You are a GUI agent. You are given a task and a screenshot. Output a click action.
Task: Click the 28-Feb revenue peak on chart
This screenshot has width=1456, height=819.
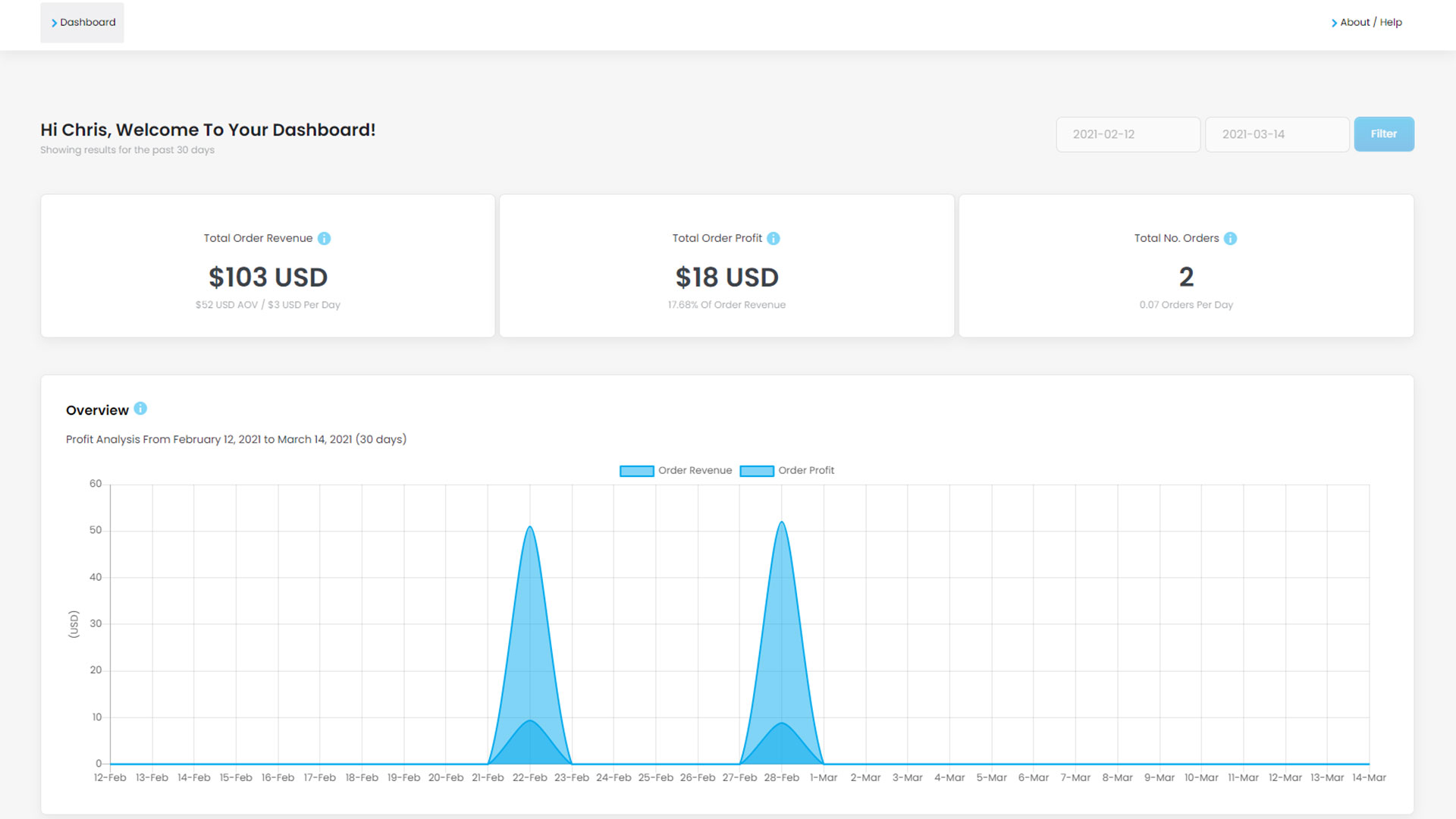[782, 522]
